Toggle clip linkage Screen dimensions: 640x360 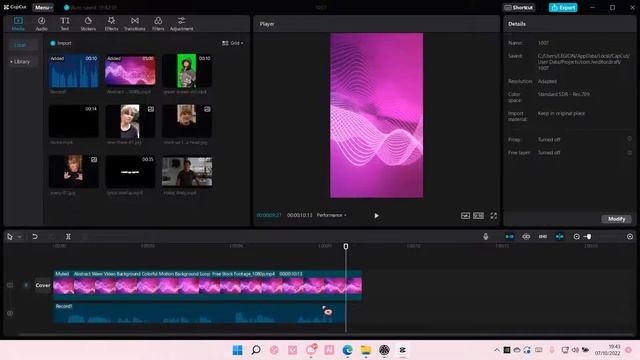tap(543, 236)
